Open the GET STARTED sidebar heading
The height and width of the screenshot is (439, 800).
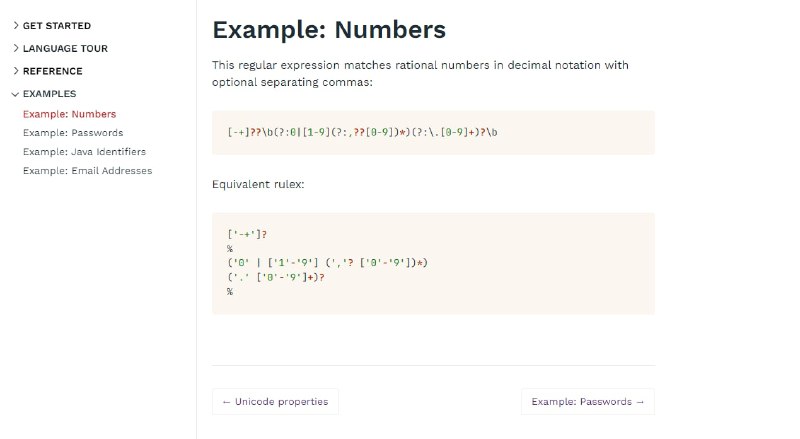click(x=56, y=25)
